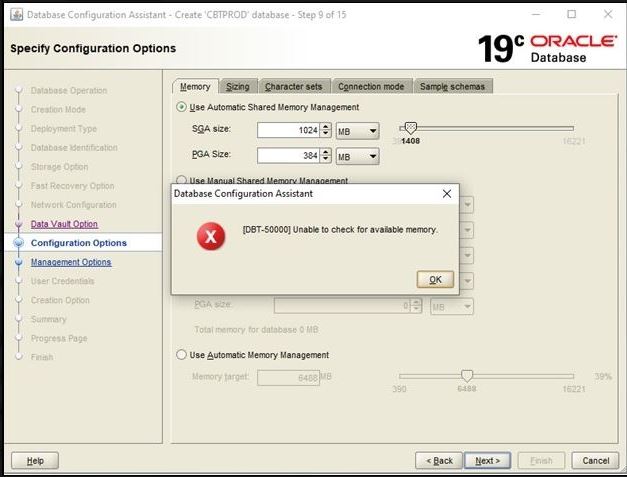Close the DBT-50000 error dialog
The width and height of the screenshot is (627, 477).
tap(446, 193)
